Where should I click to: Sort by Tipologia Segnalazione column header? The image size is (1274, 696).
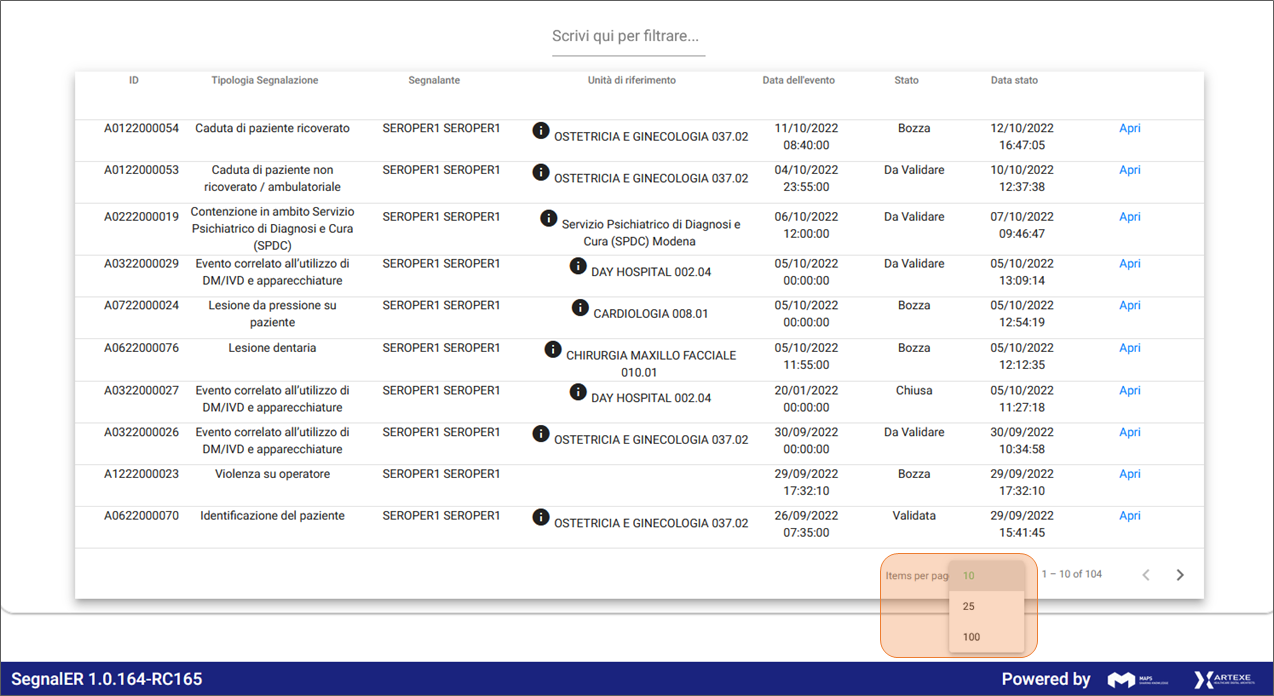tap(265, 80)
